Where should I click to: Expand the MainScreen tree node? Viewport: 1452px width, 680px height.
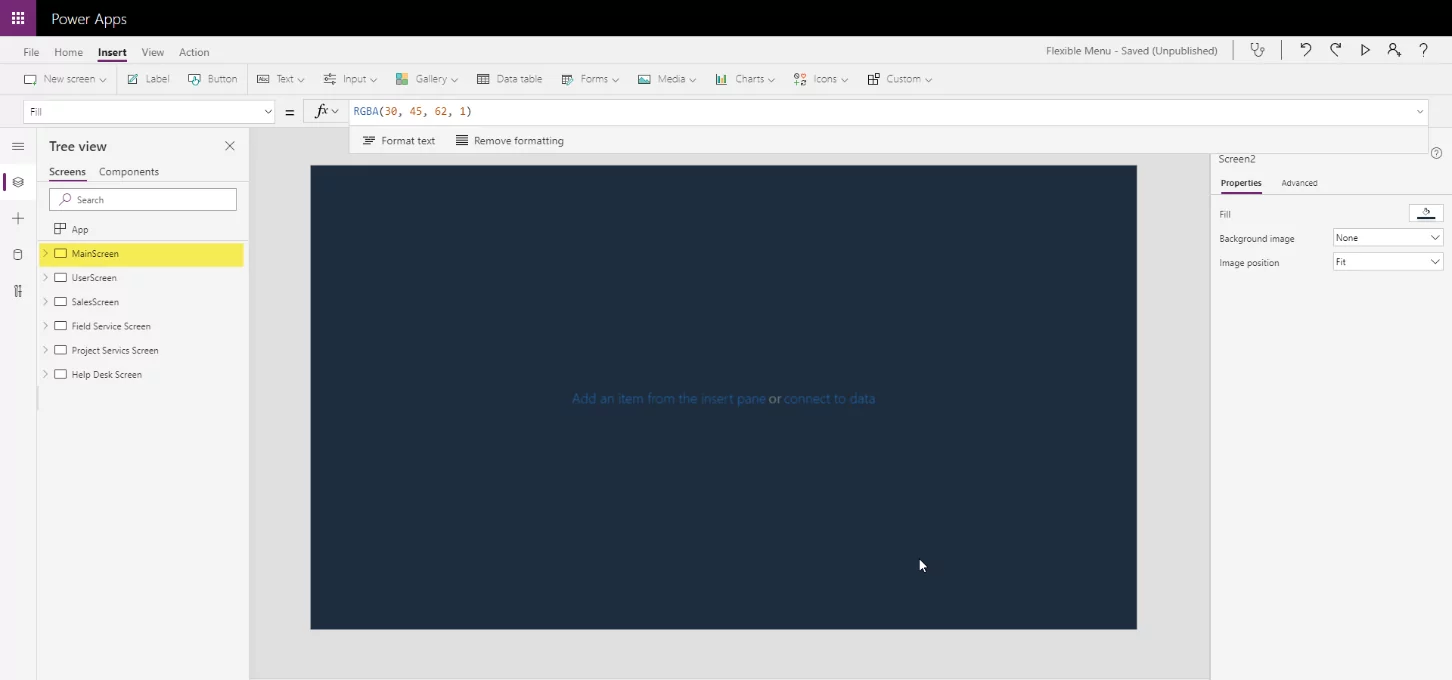point(45,254)
